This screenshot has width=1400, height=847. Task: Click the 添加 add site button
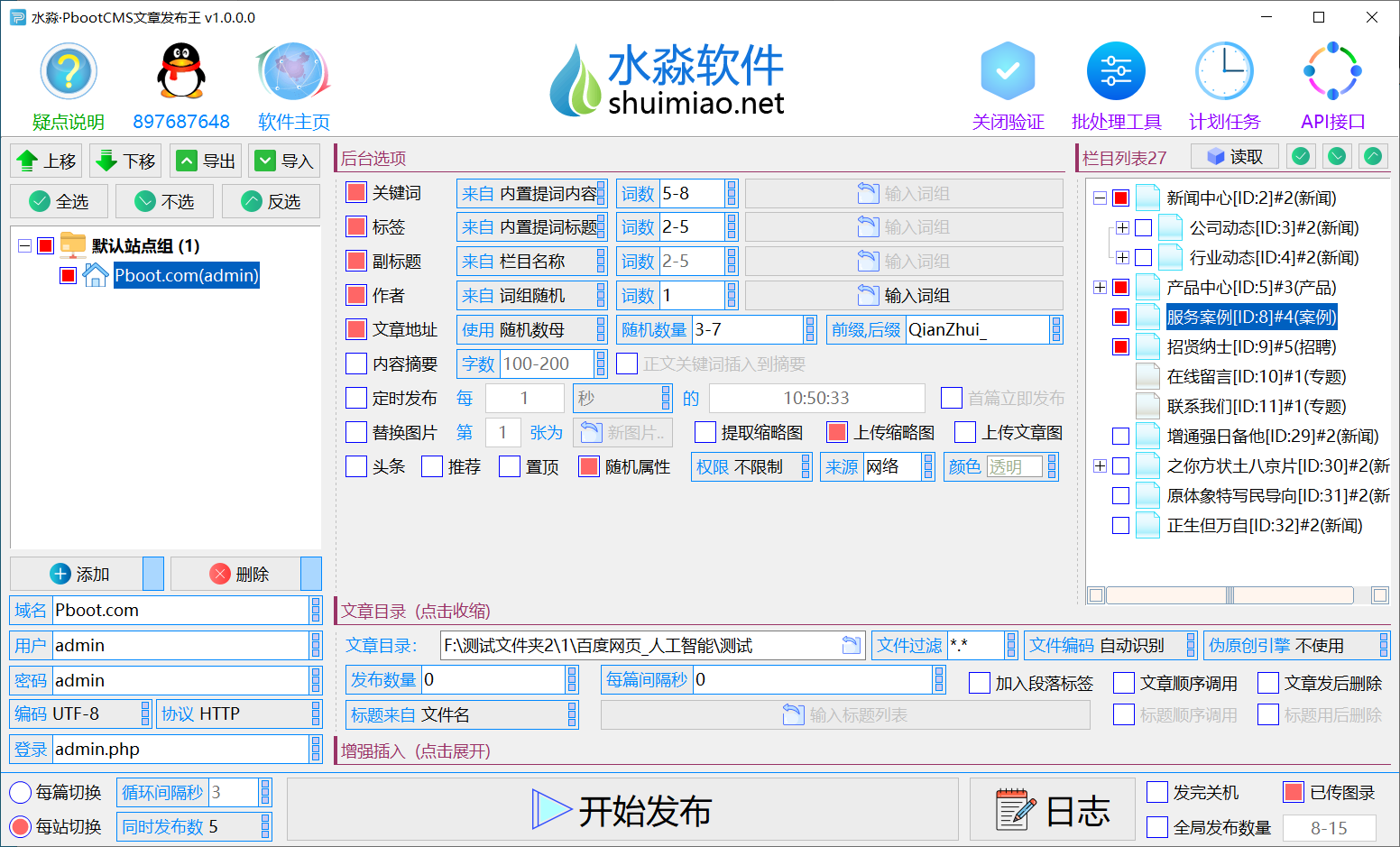[77, 574]
